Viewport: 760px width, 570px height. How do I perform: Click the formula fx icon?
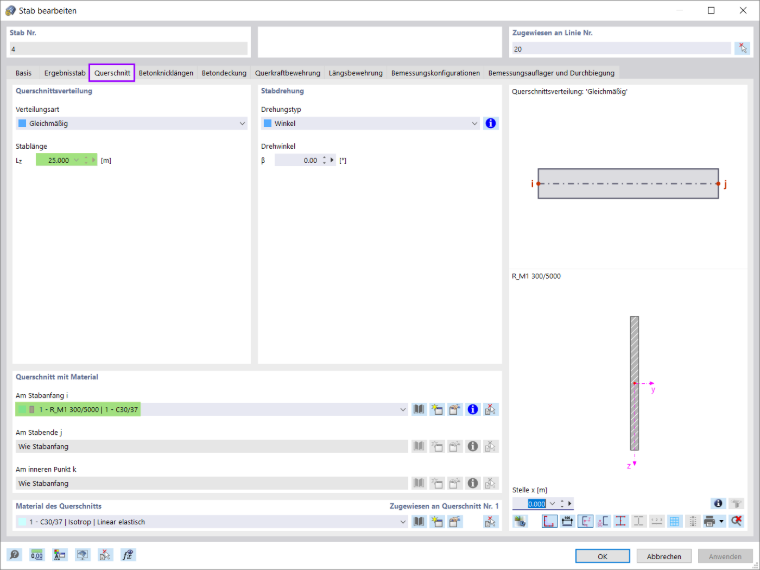coord(128,554)
